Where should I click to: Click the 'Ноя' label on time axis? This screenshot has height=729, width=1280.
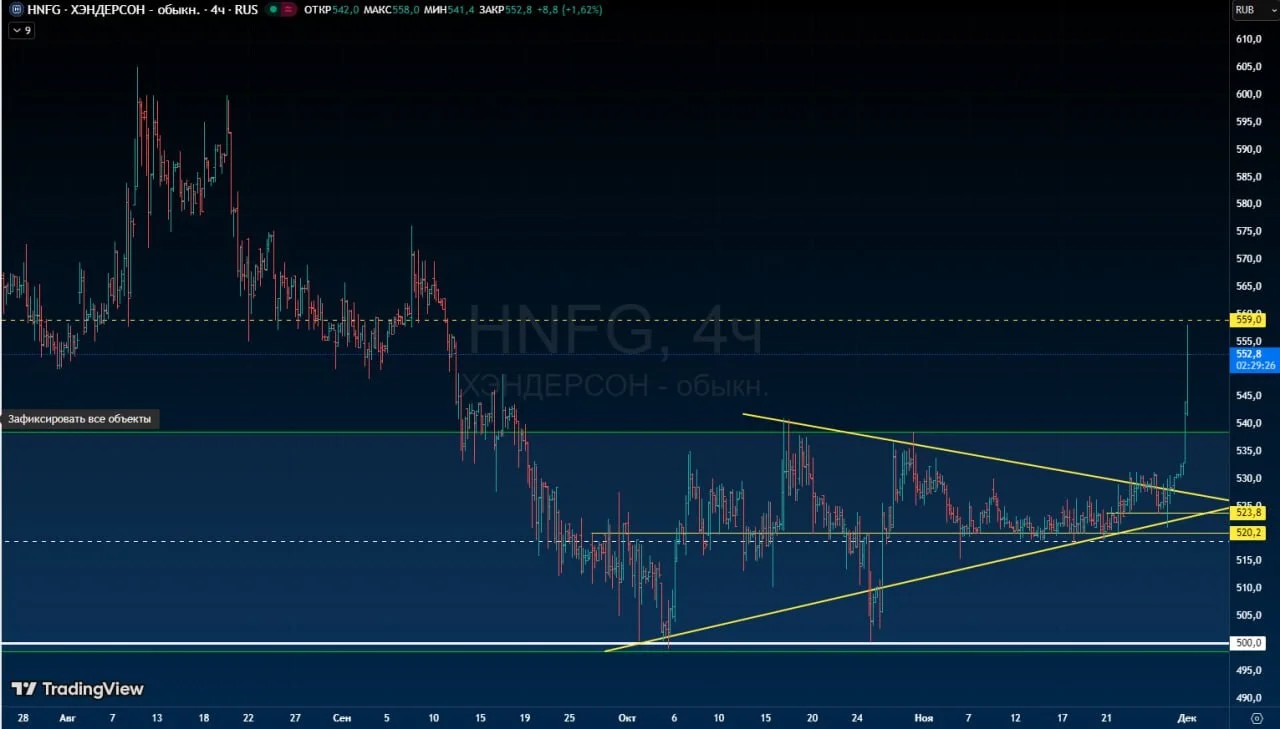[924, 718]
